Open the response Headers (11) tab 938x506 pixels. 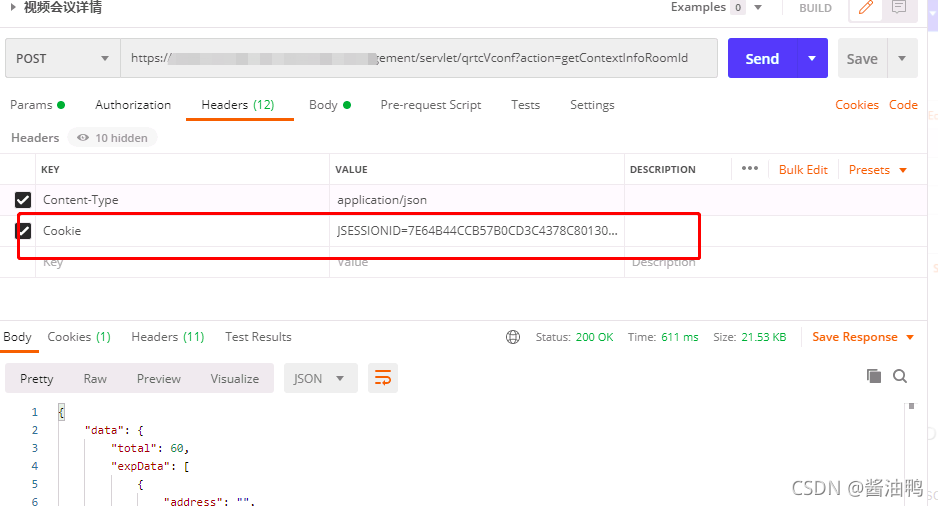pos(168,337)
